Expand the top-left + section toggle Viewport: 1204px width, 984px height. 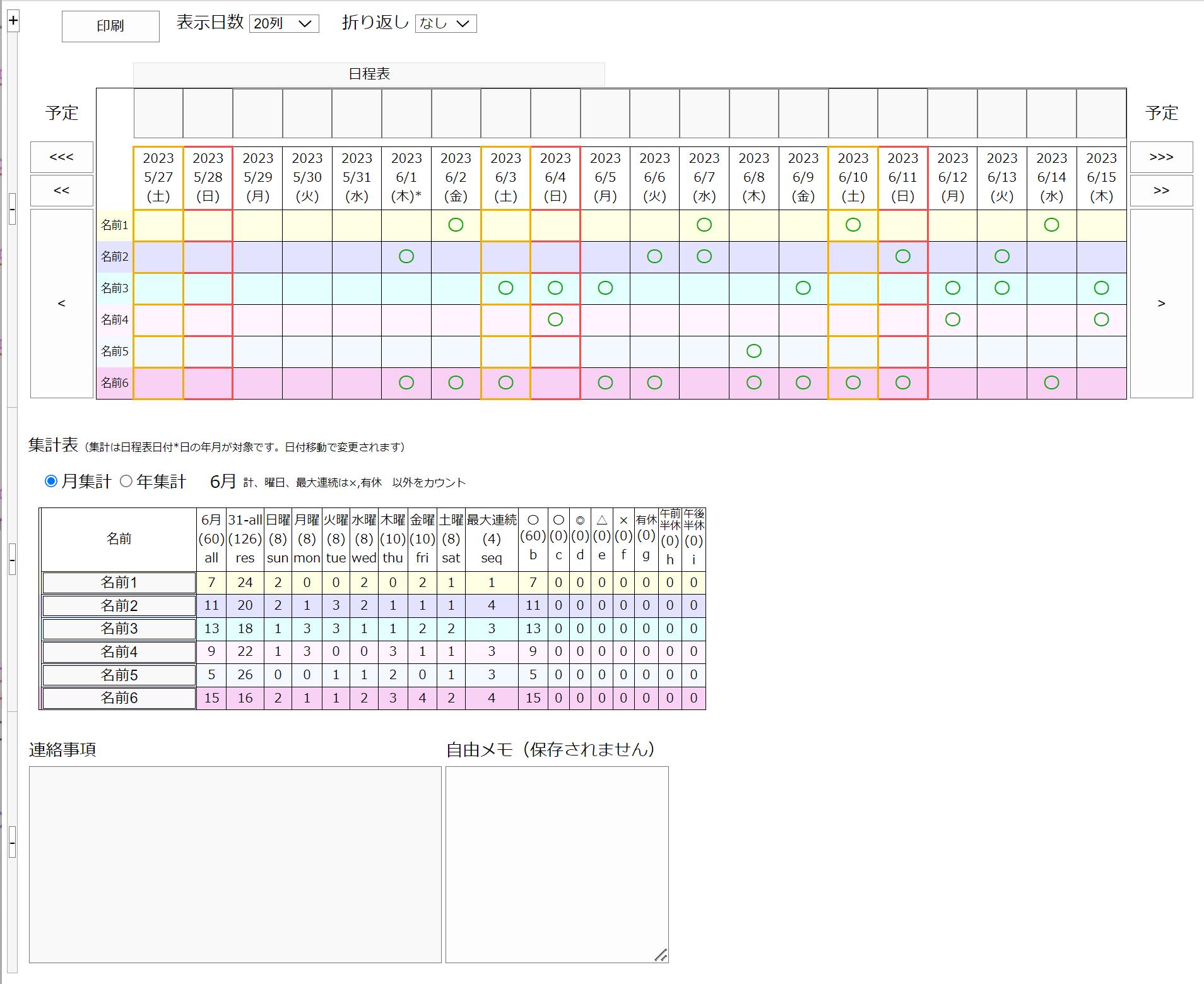(13, 21)
